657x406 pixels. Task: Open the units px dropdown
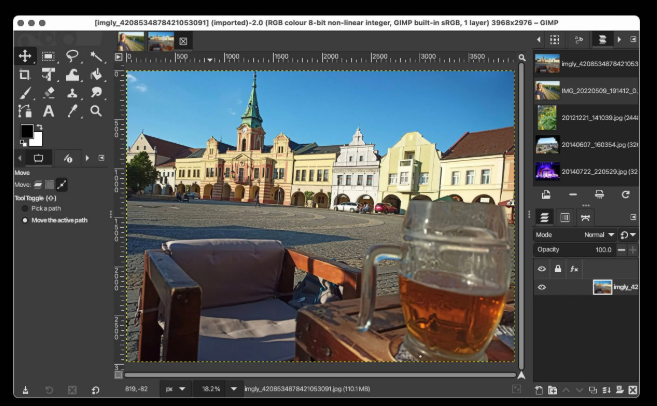[175, 389]
